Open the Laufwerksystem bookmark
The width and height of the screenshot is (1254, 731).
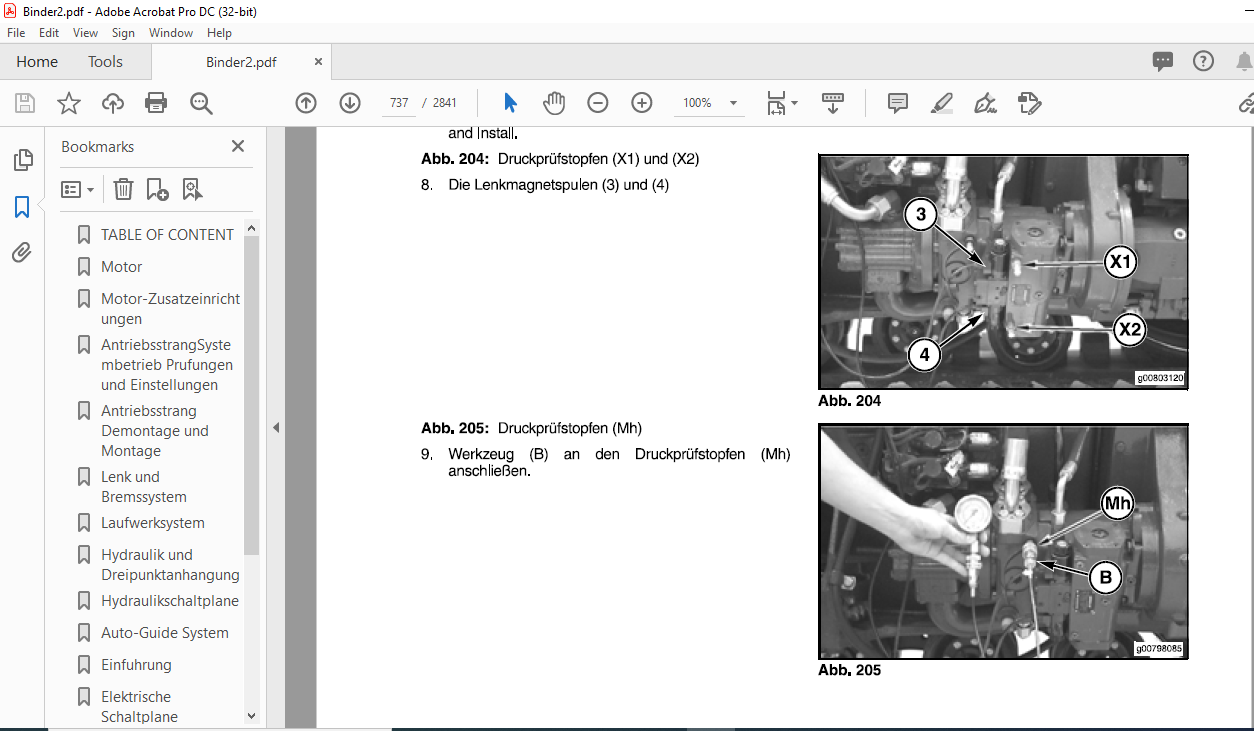[x=153, y=523]
